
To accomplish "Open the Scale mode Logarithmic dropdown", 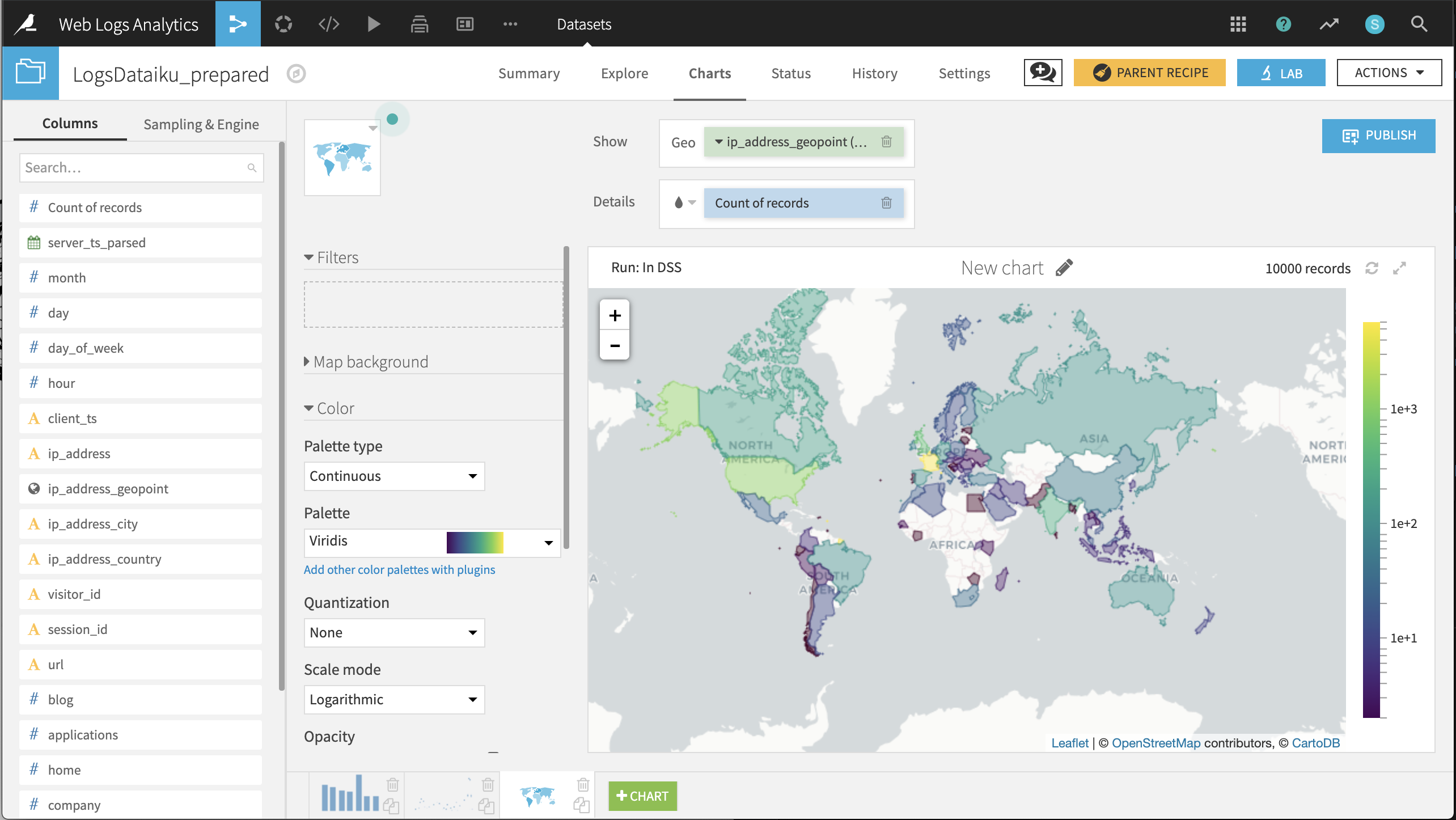I will pyautogui.click(x=394, y=699).
